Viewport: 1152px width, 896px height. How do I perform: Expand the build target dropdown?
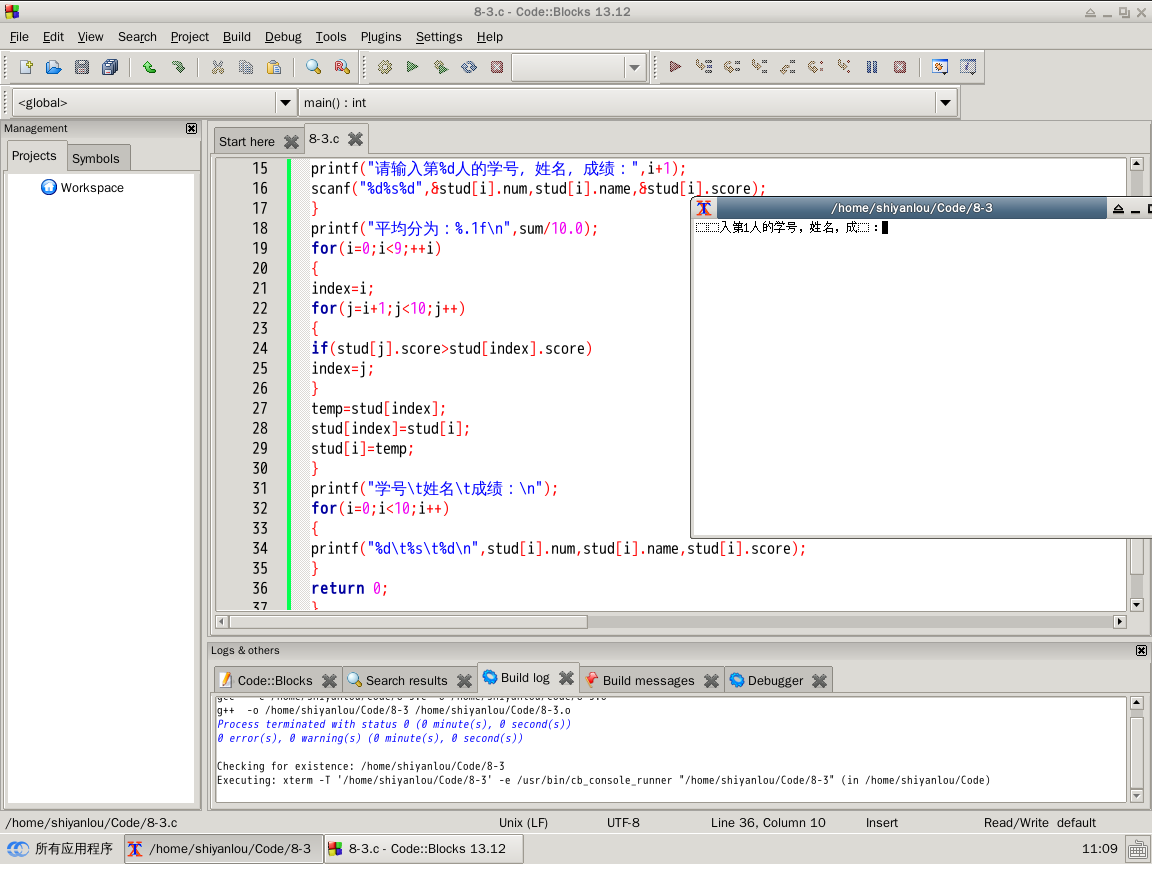click(x=634, y=68)
